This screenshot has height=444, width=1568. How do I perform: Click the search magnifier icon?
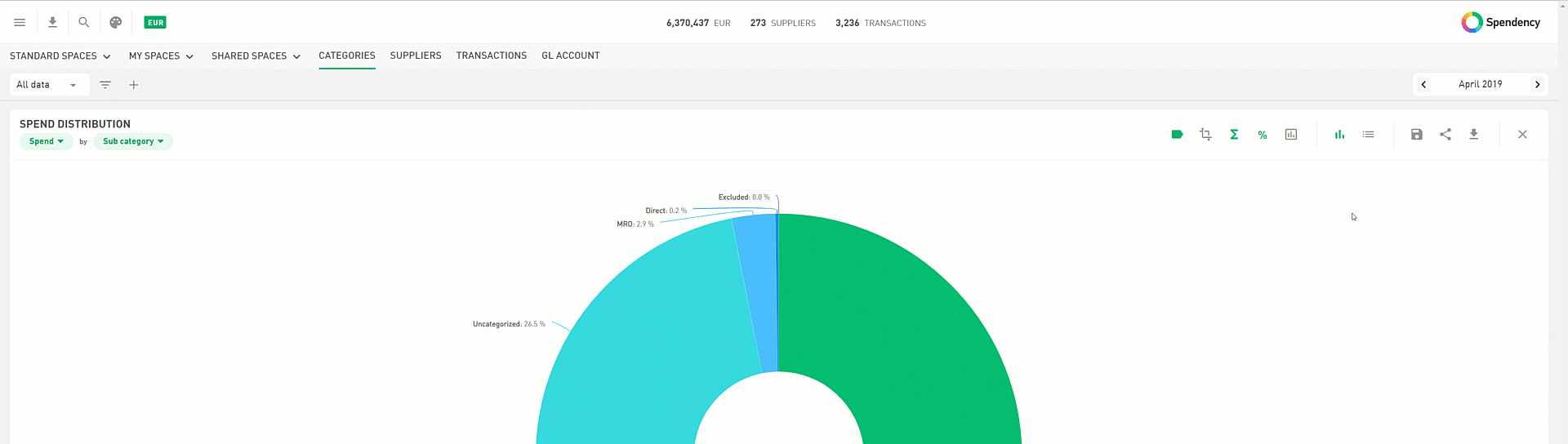coord(83,23)
